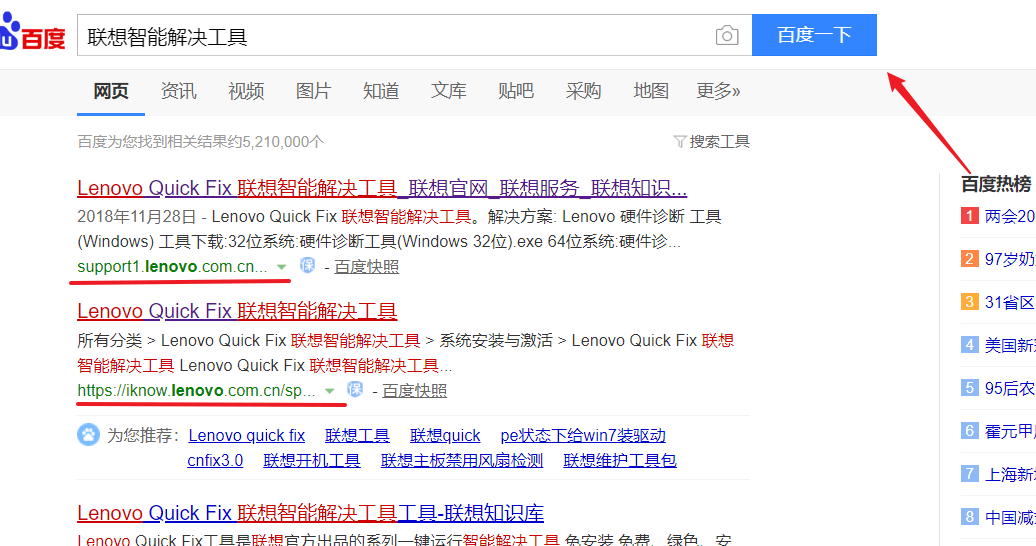Expand the 更多» menu
Image resolution: width=1036 pixels, height=546 pixels.
(x=718, y=91)
